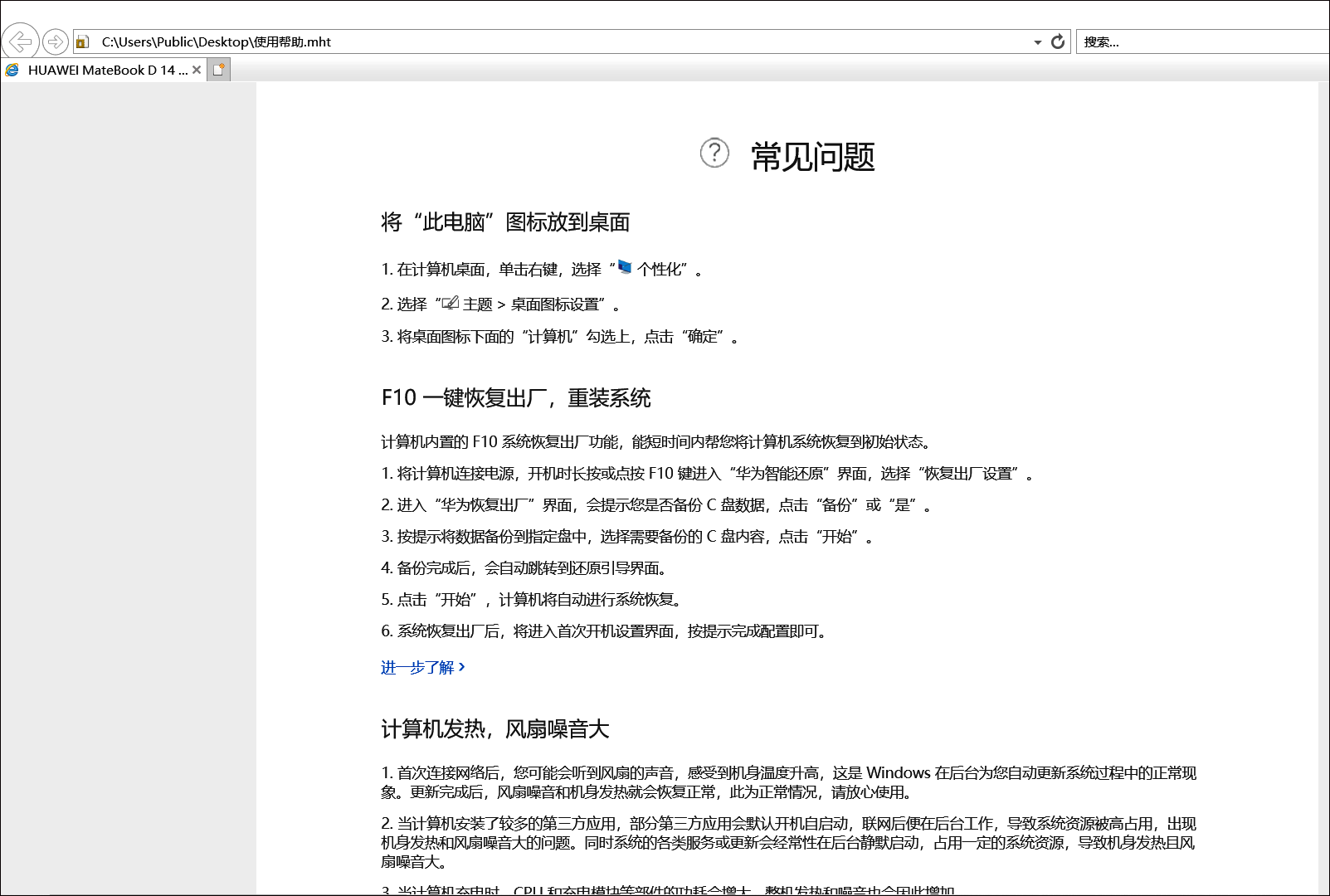Click the question mark icon beside 常见问题
The image size is (1330, 896).
pyautogui.click(x=714, y=153)
